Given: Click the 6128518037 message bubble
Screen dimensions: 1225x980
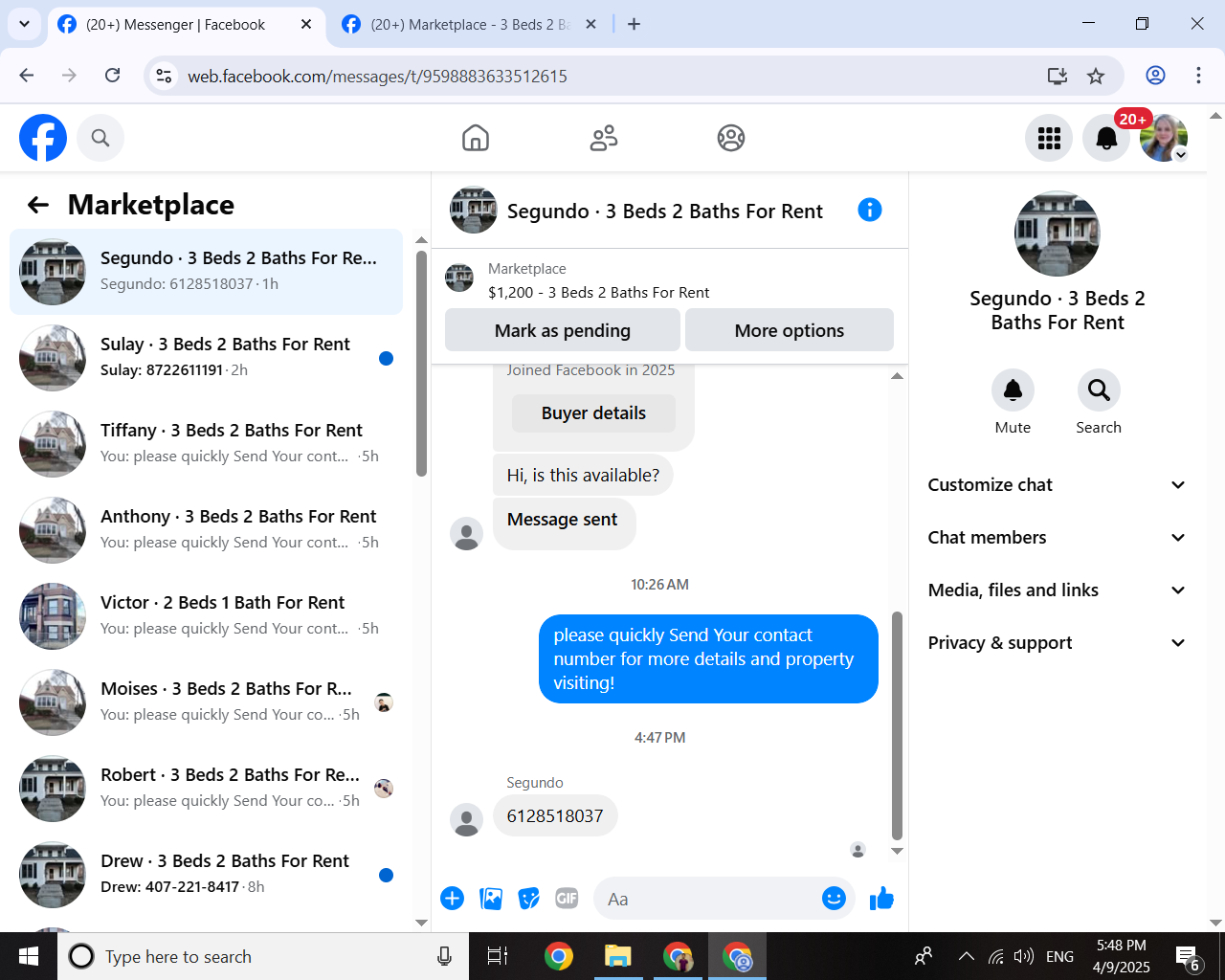Looking at the screenshot, I should [x=555, y=816].
